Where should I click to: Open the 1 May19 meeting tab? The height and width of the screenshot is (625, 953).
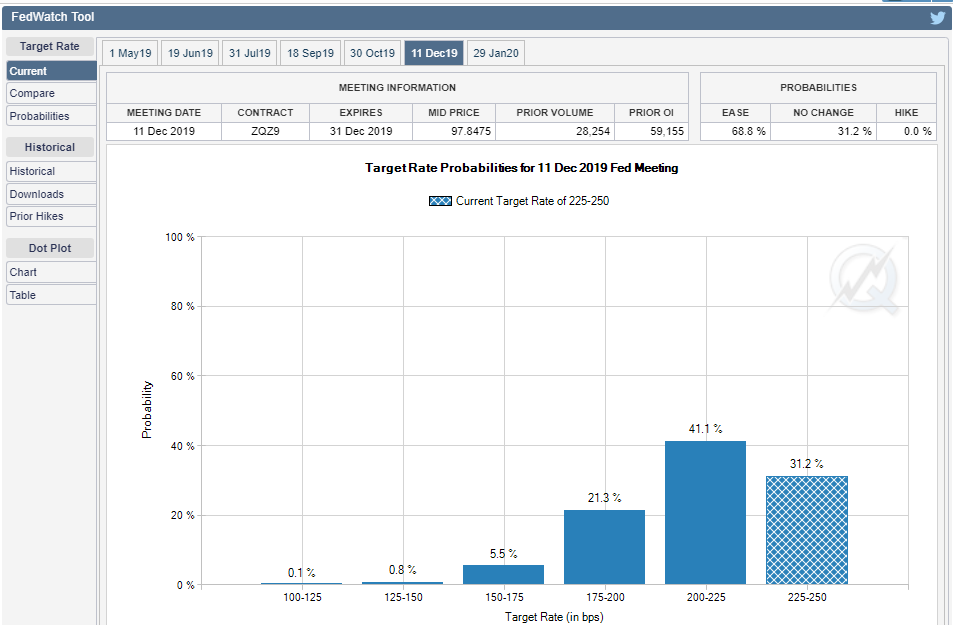(x=130, y=53)
